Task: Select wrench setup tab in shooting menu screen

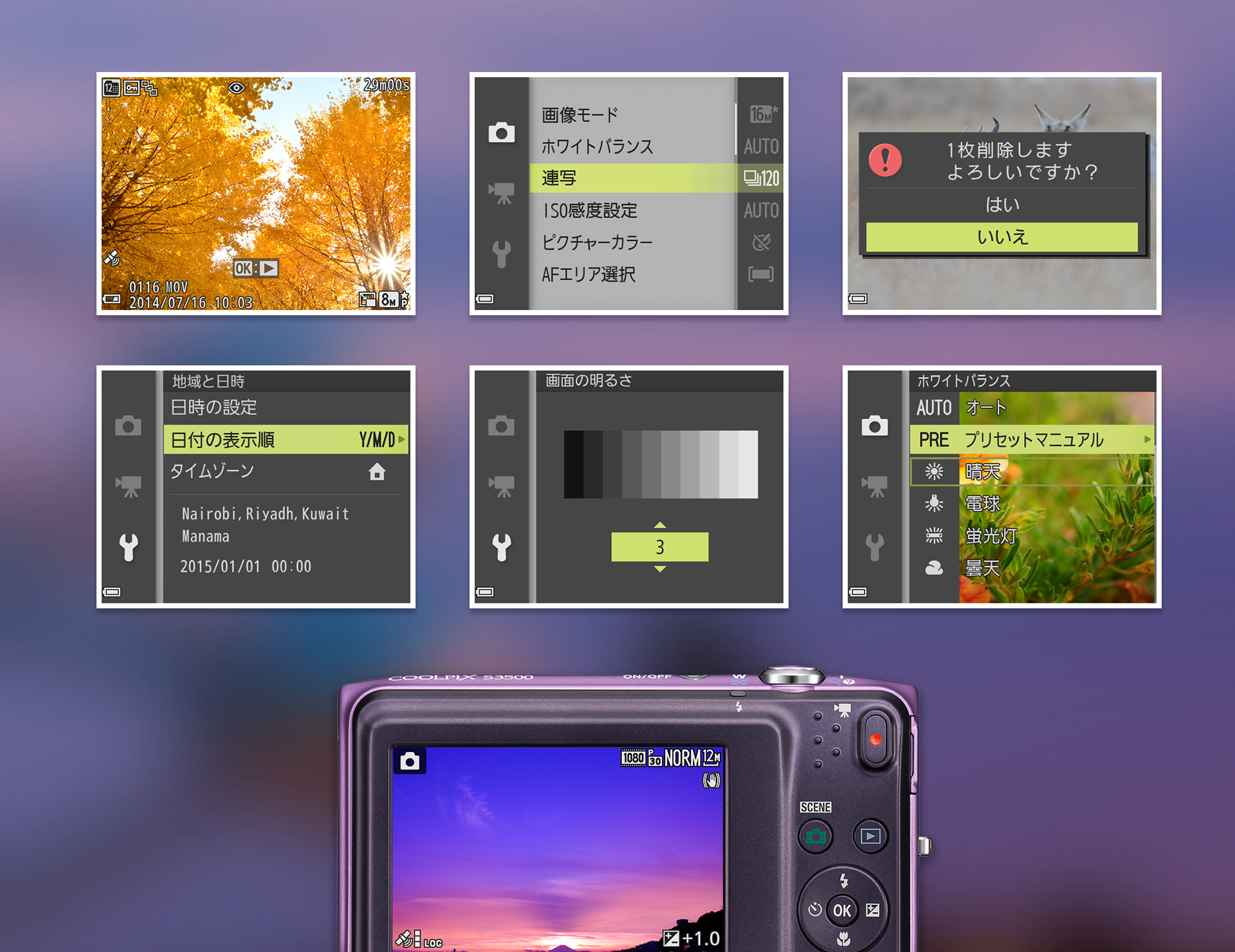Action: tap(502, 254)
